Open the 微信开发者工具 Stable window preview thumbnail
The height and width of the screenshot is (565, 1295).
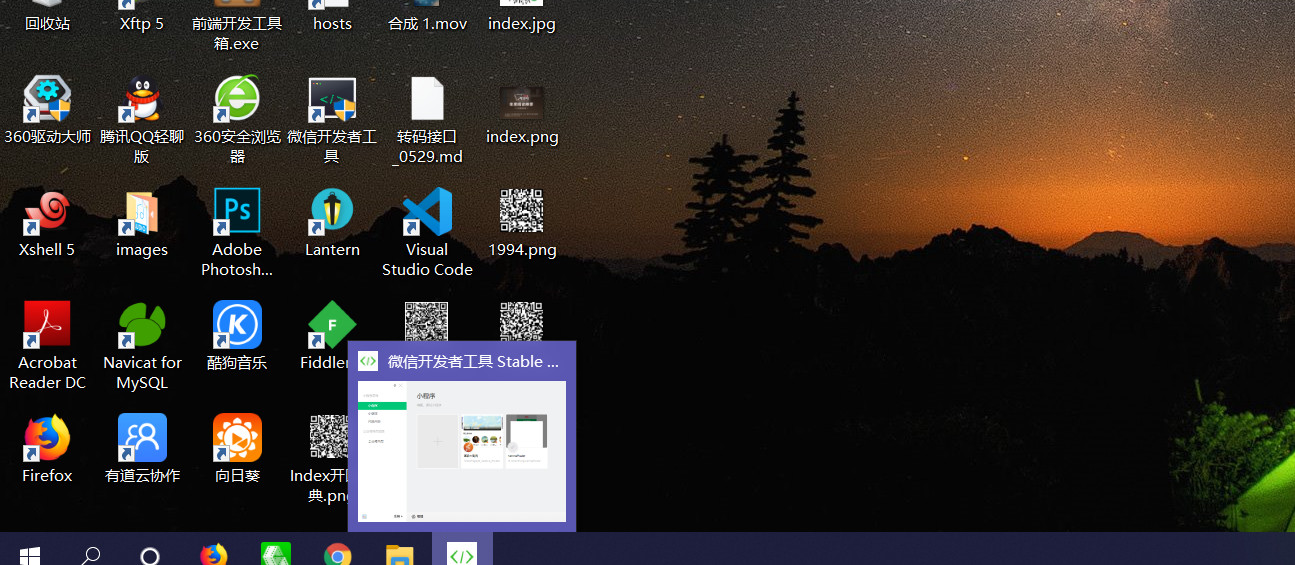462,451
